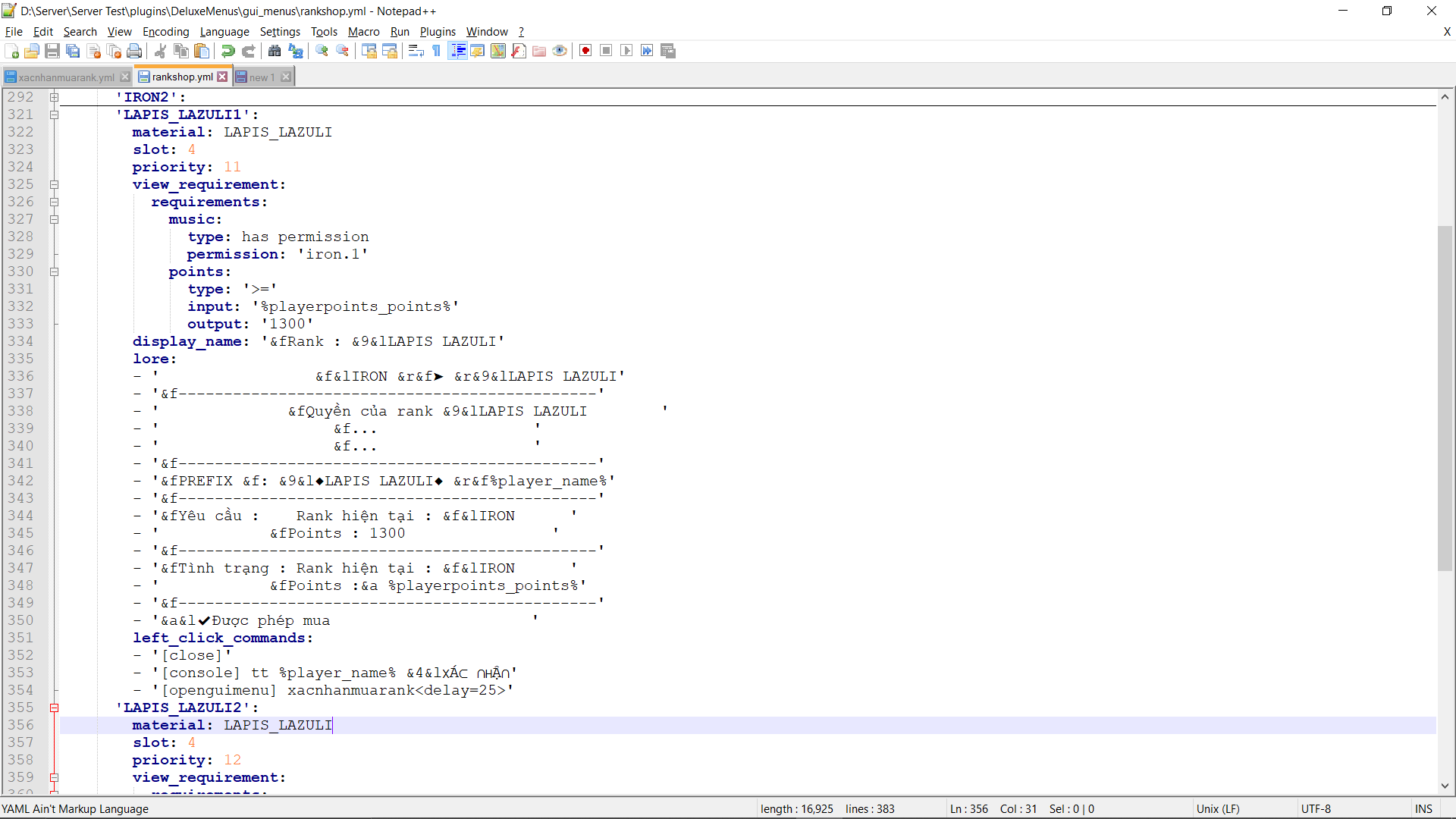Collapse the LAPIS_LAZULI2 fold marker
Viewport: 1456px width, 819px height.
54,708
